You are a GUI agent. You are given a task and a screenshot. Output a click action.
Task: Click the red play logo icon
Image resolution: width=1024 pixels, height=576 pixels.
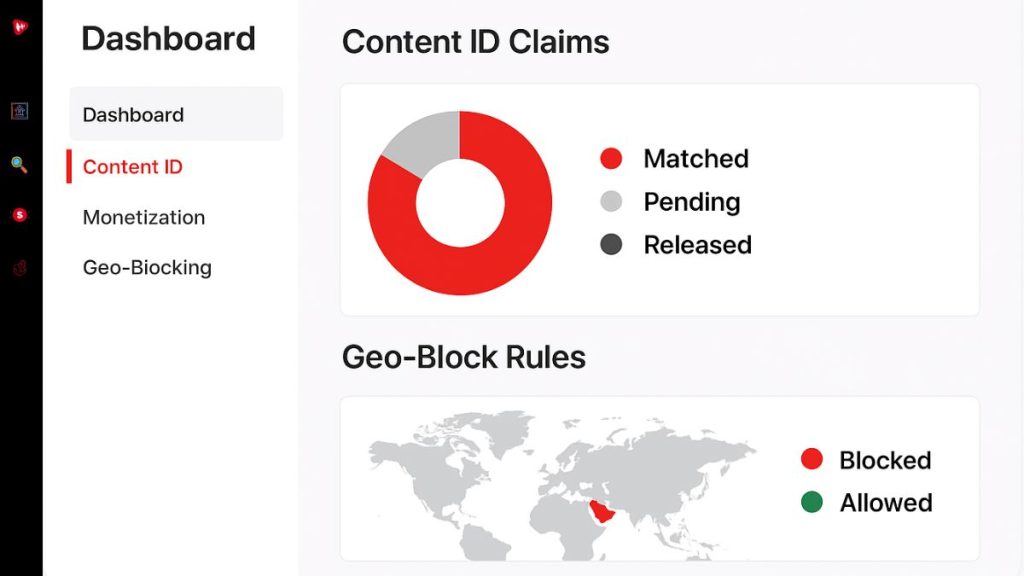click(20, 27)
